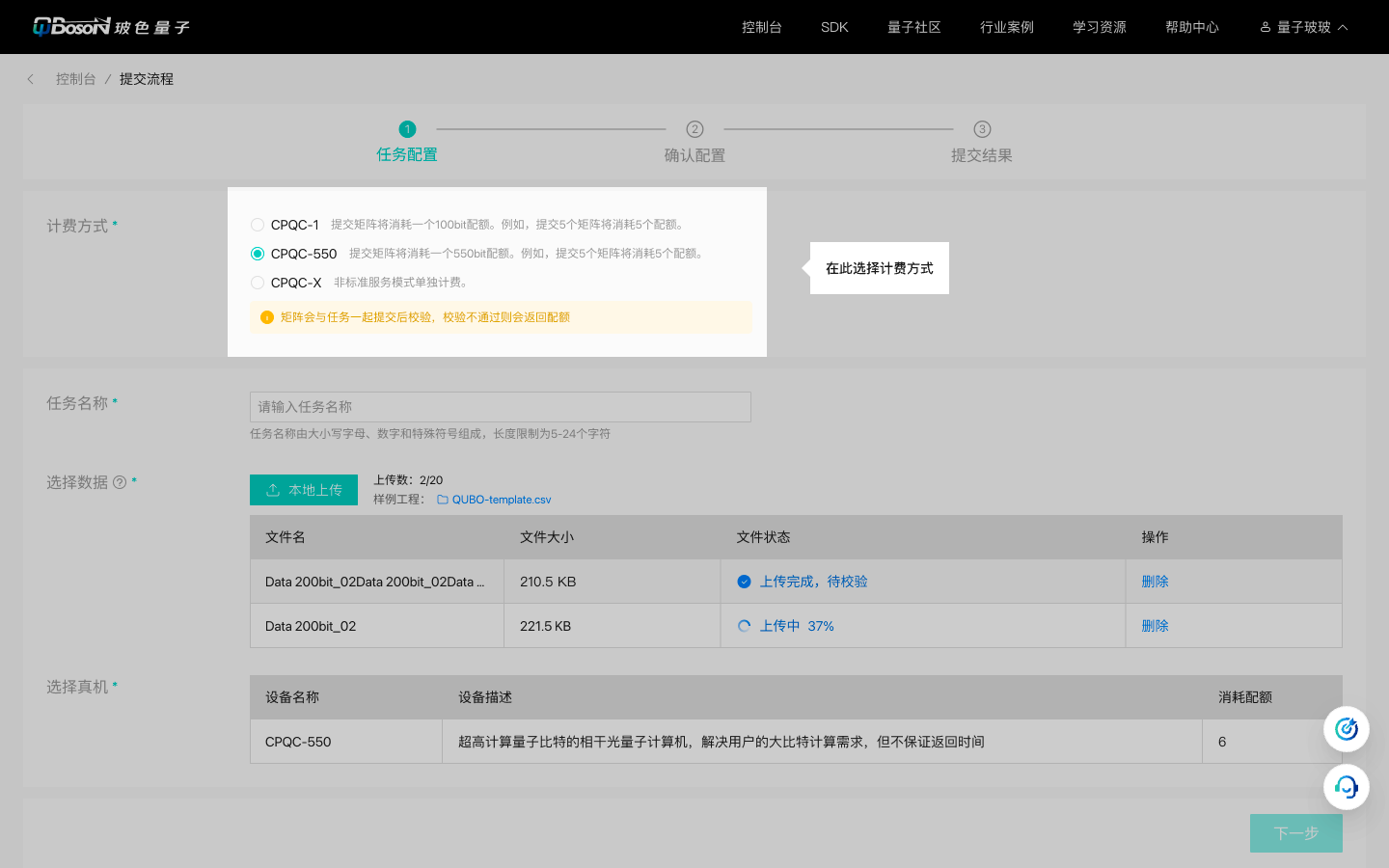1389x868 pixels.
Task: Select step 2 确认配置 circle
Action: [x=694, y=129]
